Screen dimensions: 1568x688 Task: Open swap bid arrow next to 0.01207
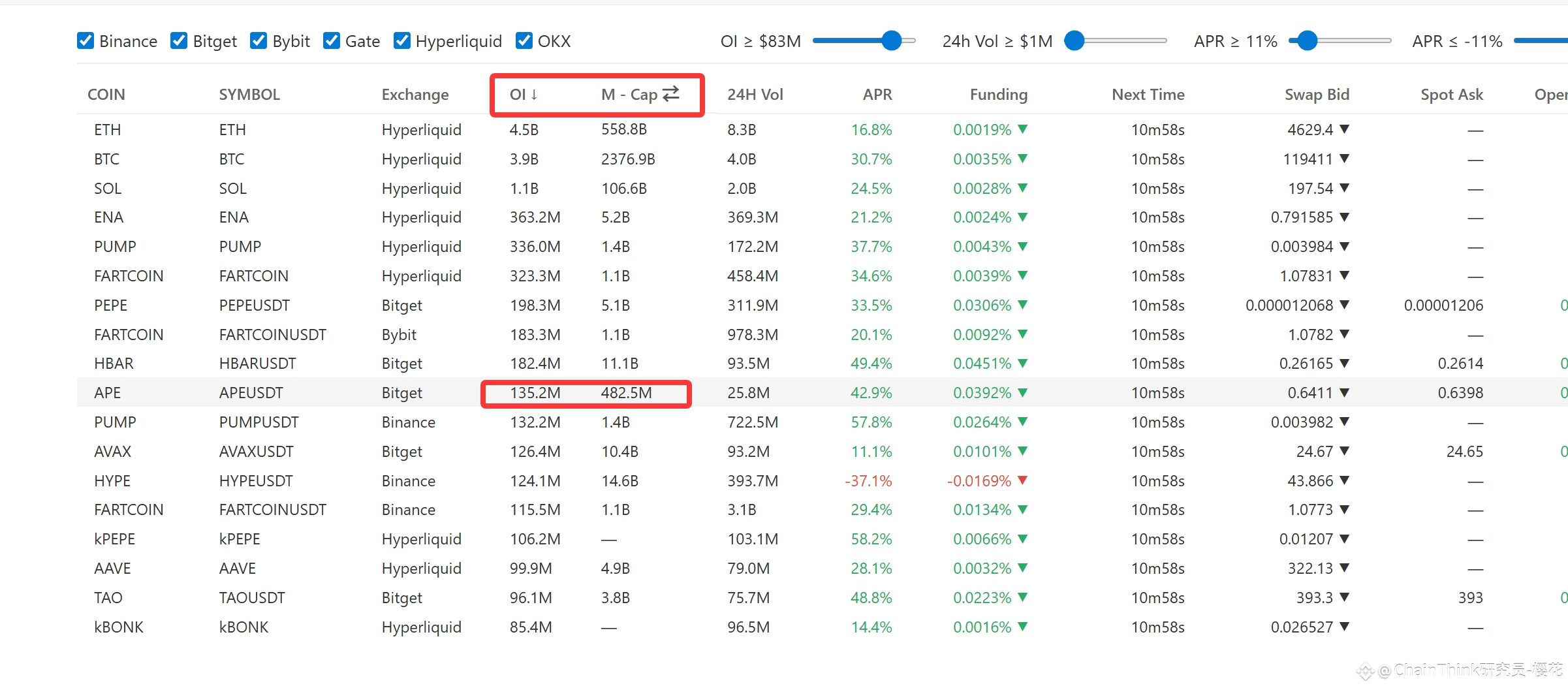coord(1344,539)
